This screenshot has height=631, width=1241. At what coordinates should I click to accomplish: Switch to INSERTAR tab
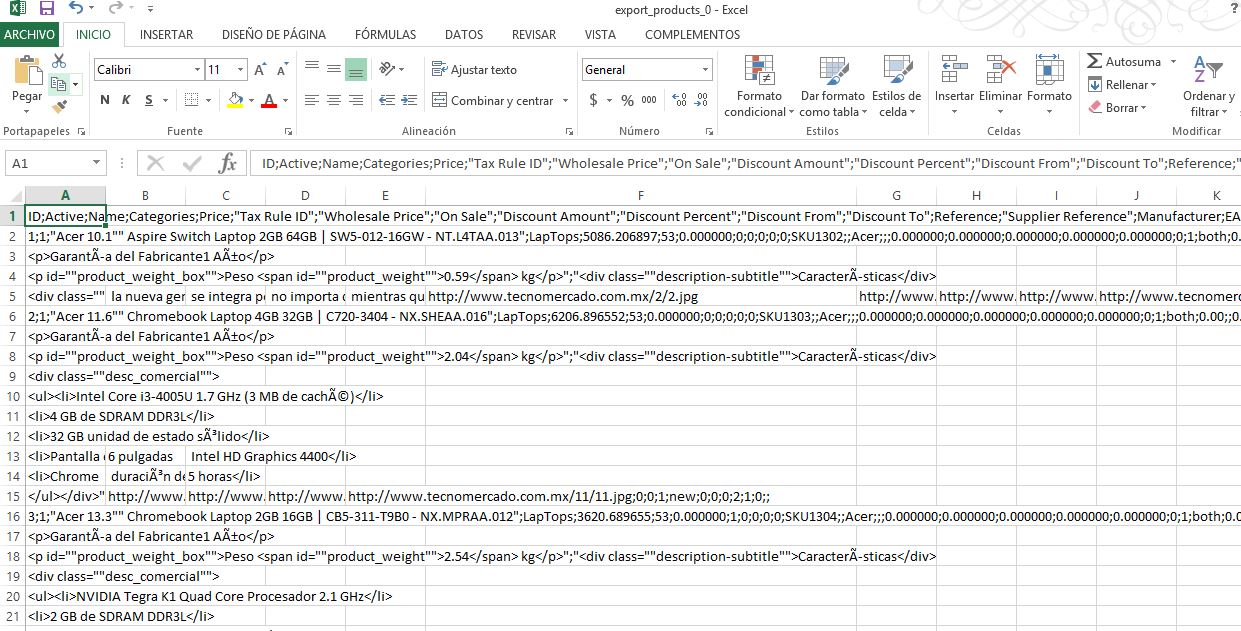pyautogui.click(x=167, y=34)
